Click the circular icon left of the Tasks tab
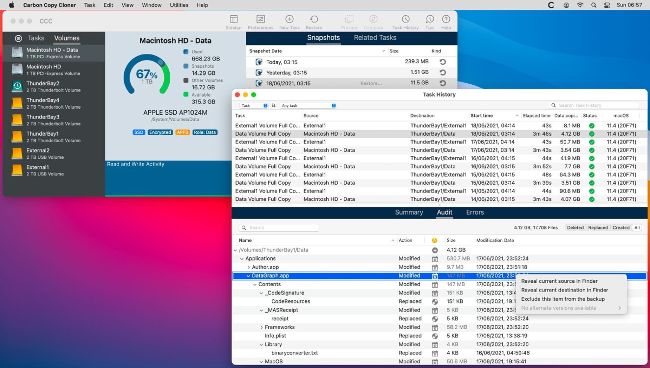 (x=18, y=39)
